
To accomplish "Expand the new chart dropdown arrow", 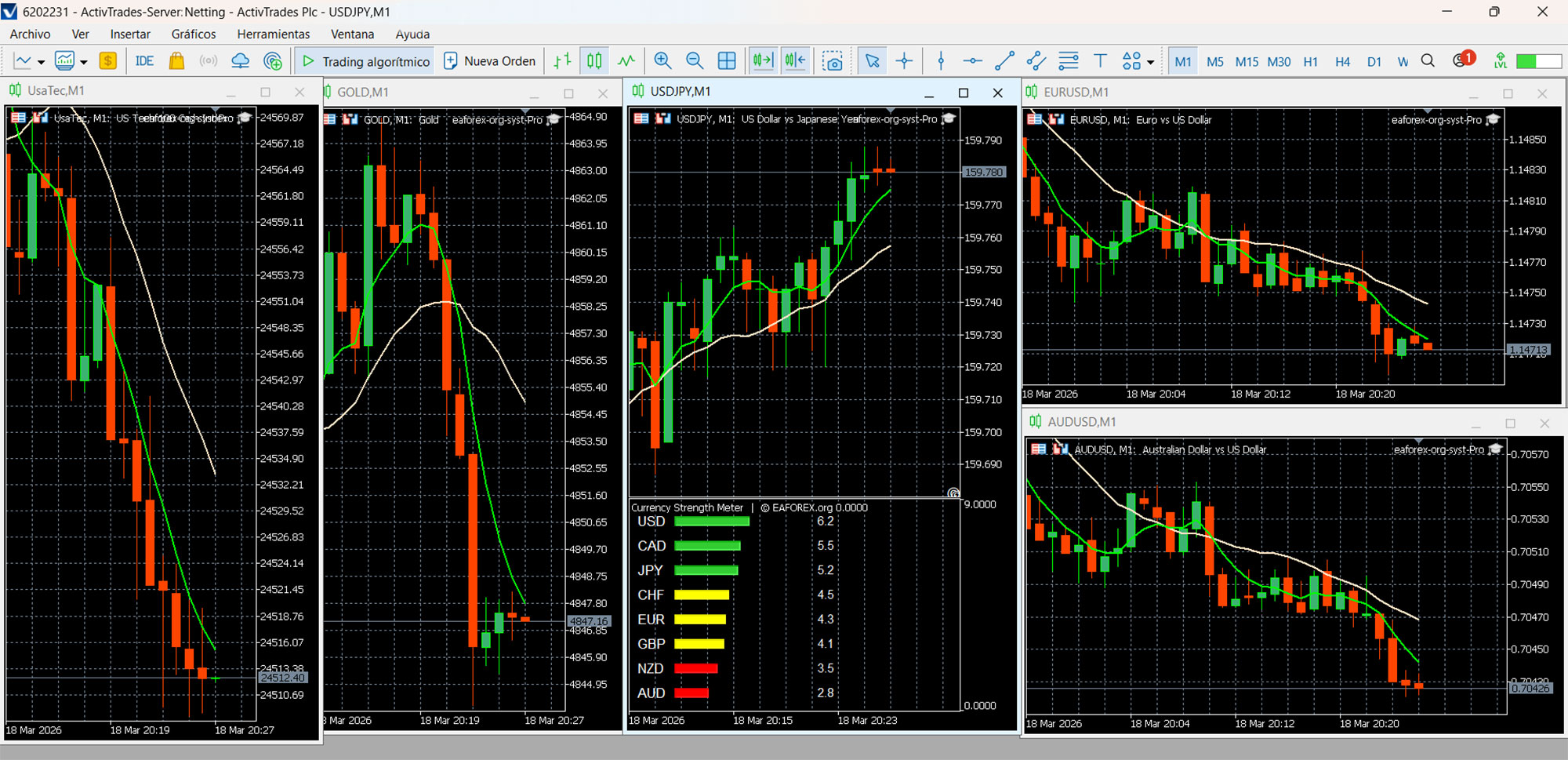I will [x=41, y=62].
